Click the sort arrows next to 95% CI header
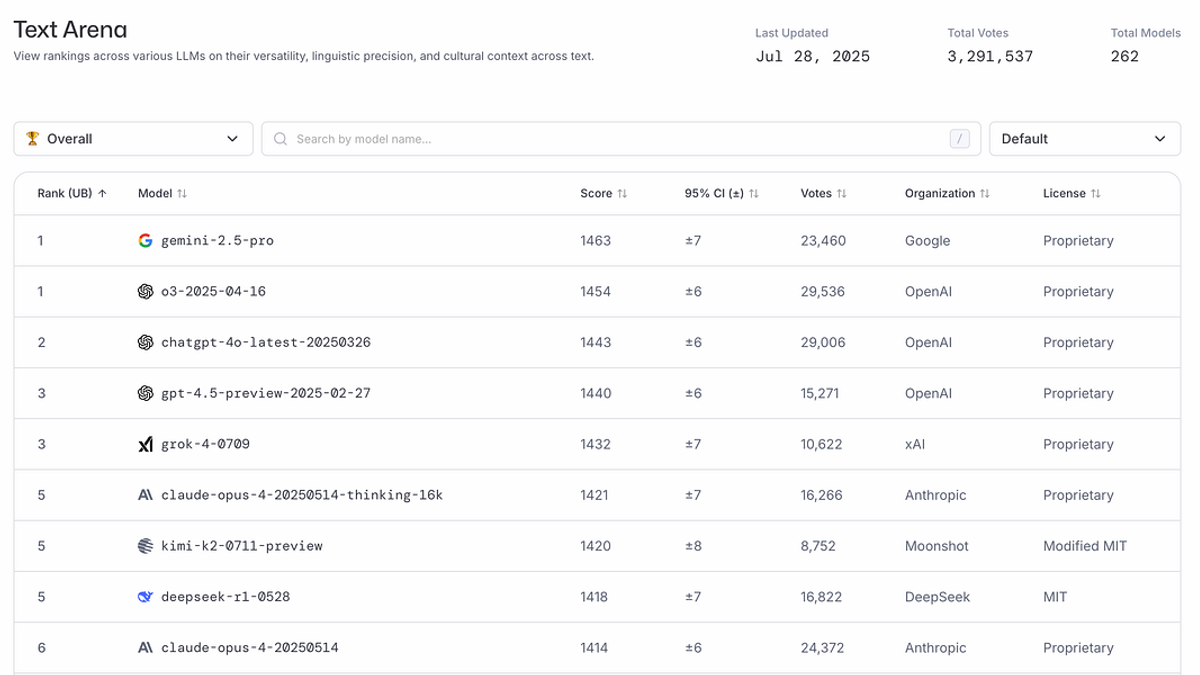 click(754, 194)
